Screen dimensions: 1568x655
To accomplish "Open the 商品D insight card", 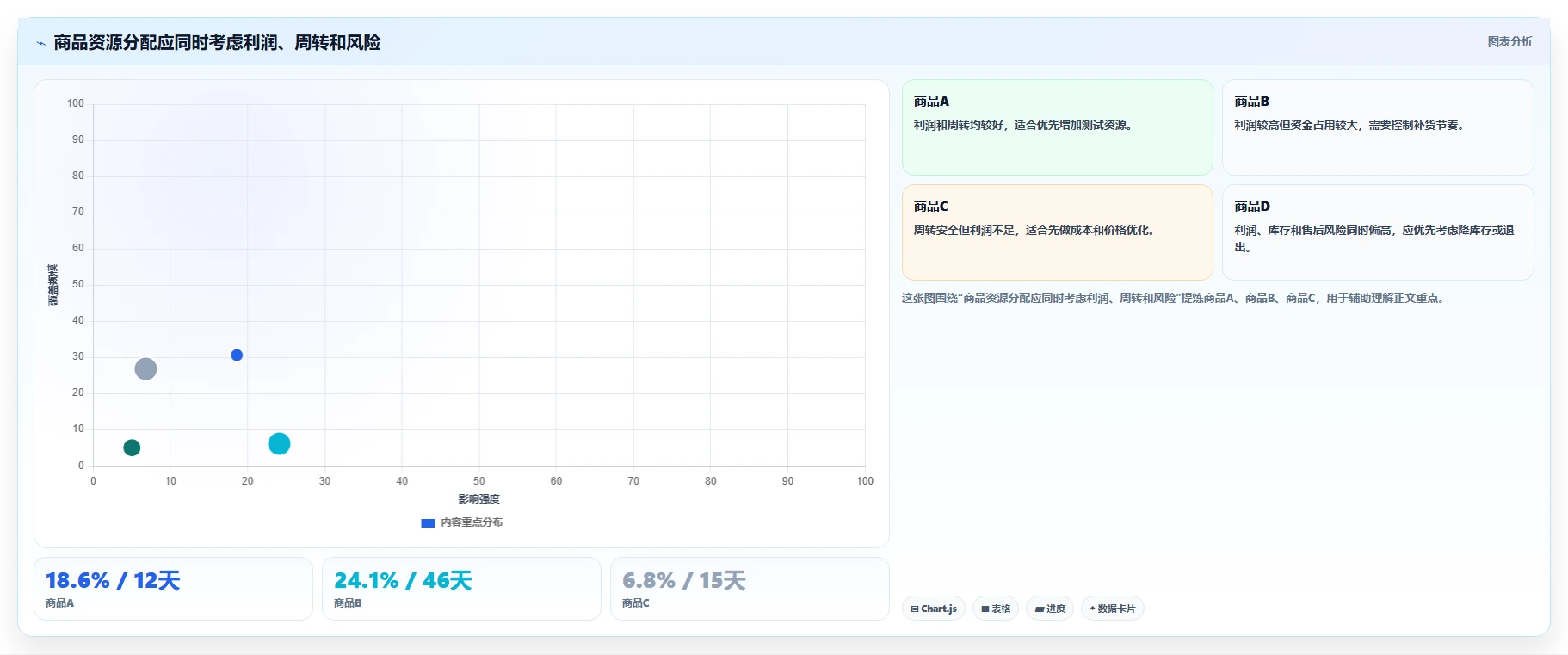I will click(x=1378, y=232).
